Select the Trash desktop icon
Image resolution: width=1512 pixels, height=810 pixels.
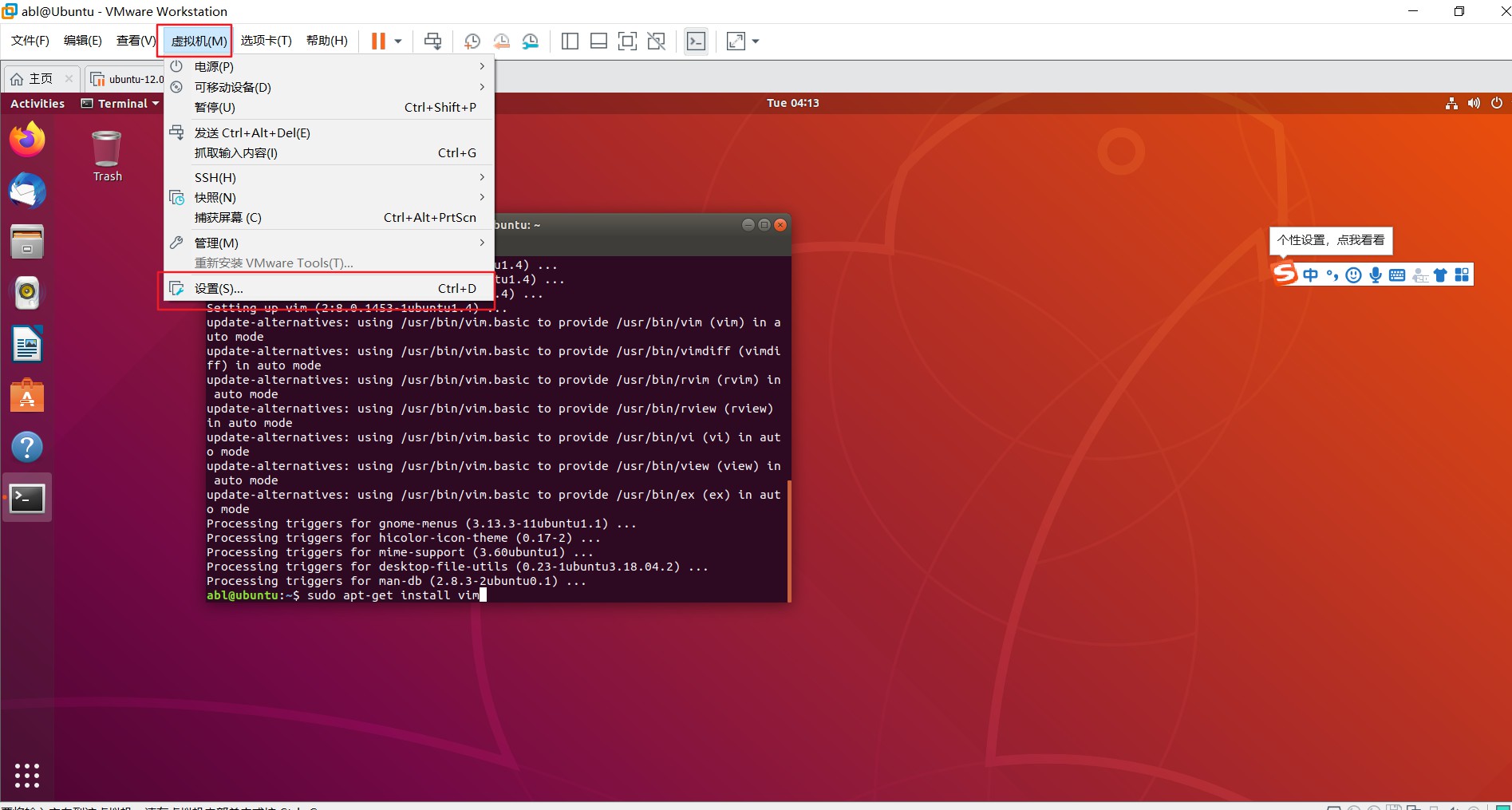pyautogui.click(x=107, y=156)
